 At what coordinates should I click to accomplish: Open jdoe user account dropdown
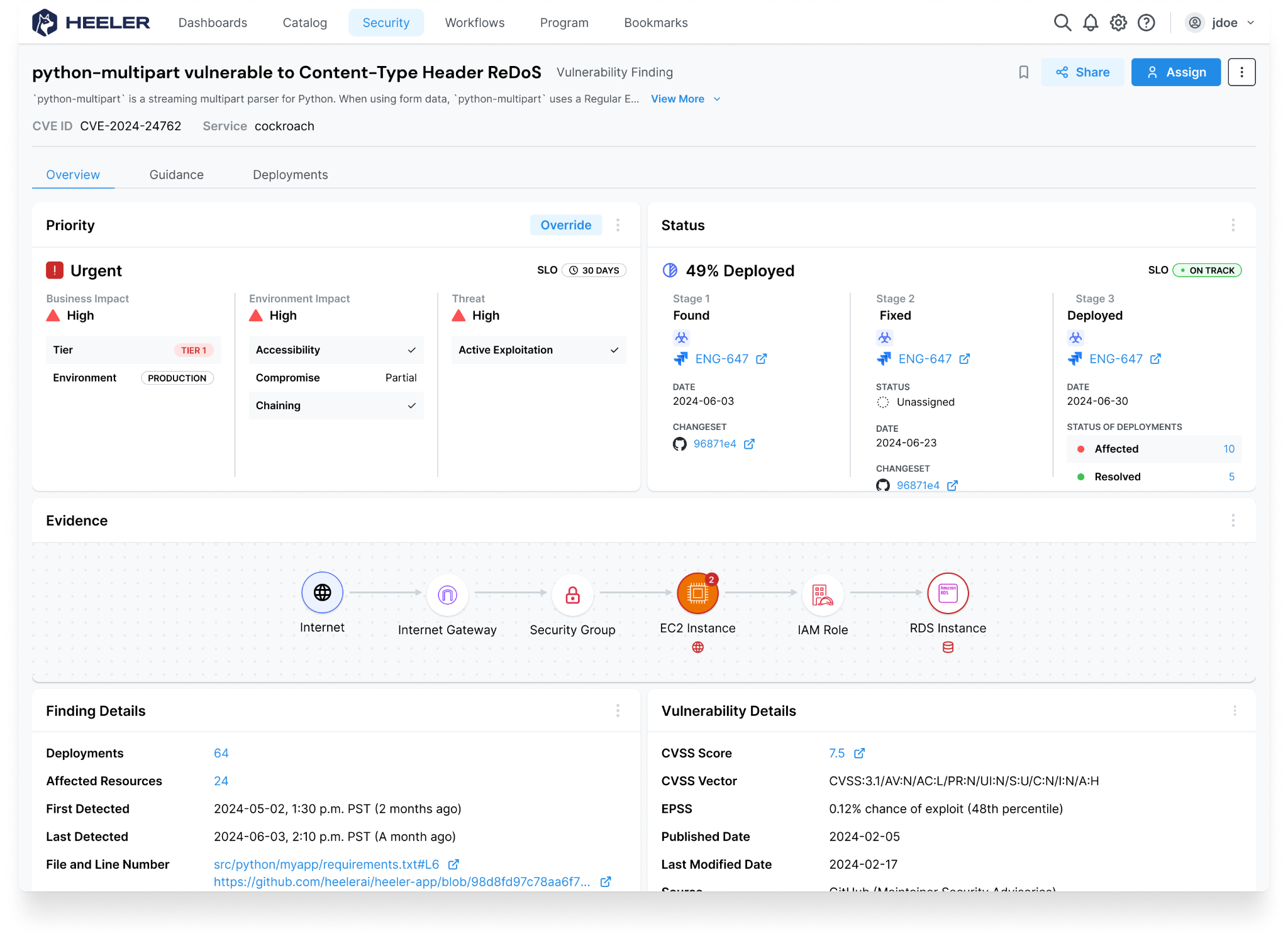pyautogui.click(x=1220, y=23)
